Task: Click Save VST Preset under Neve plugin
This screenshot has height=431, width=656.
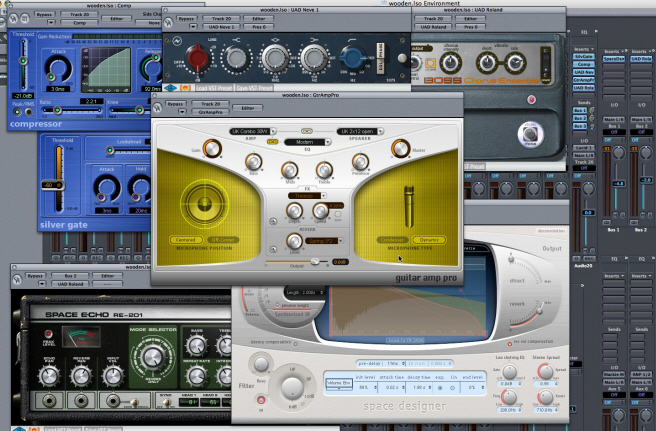Action: pyautogui.click(x=255, y=88)
